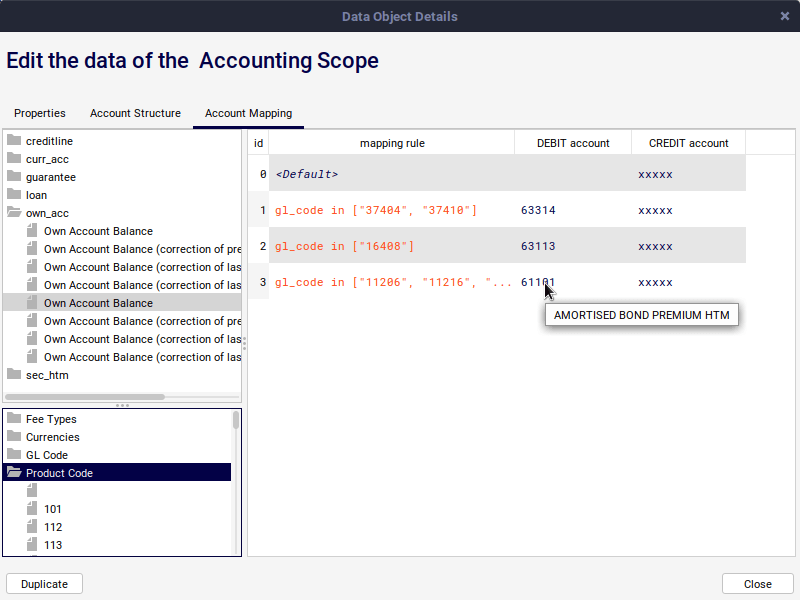Click the Close button at bottom
The width and height of the screenshot is (800, 600).
757,584
